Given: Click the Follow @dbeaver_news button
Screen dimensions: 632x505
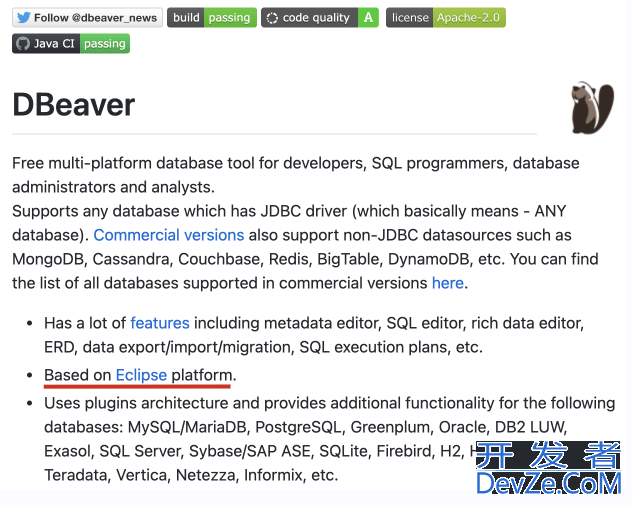Looking at the screenshot, I should (x=87, y=18).
